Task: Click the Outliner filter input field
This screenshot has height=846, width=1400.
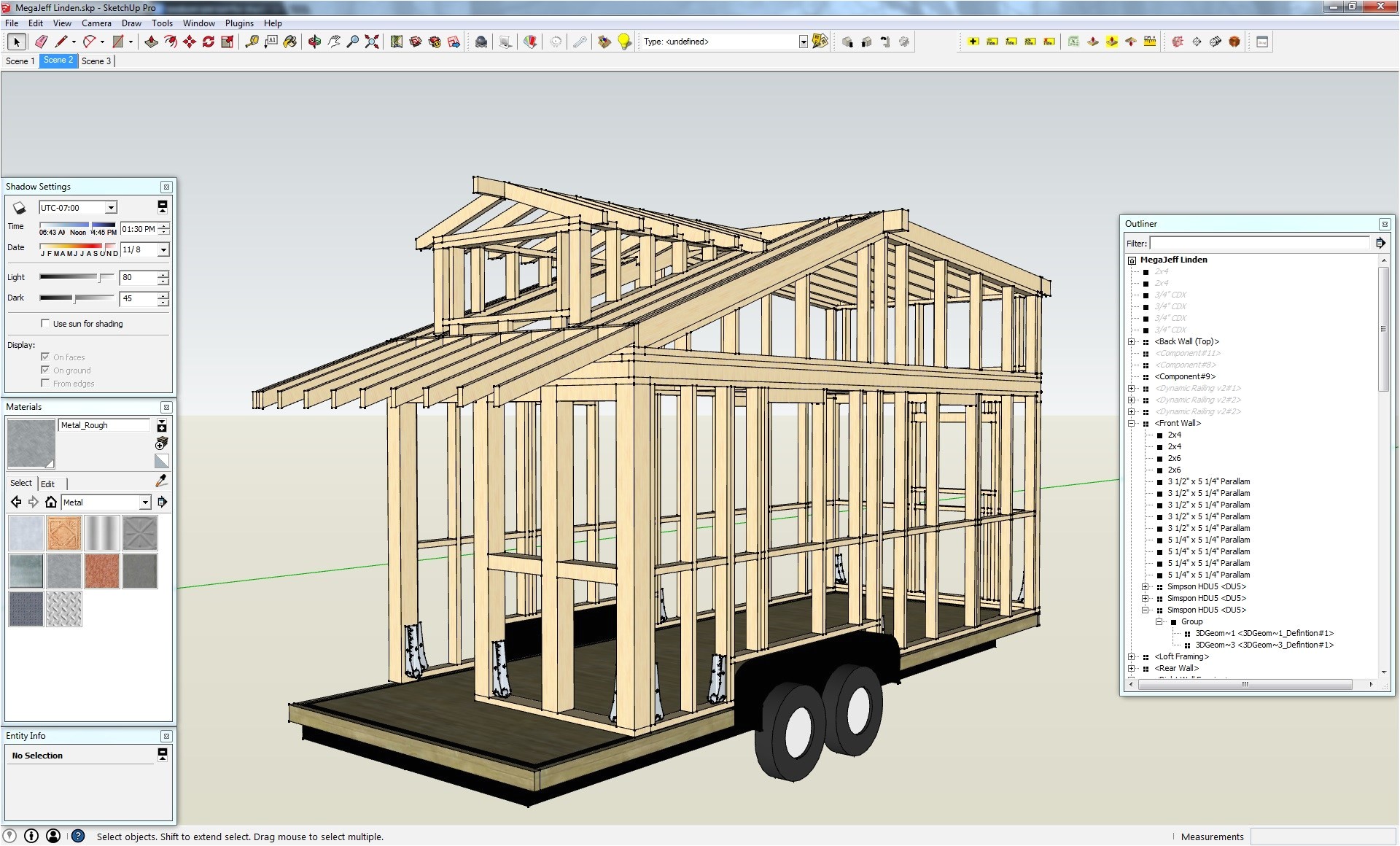Action: point(1259,243)
